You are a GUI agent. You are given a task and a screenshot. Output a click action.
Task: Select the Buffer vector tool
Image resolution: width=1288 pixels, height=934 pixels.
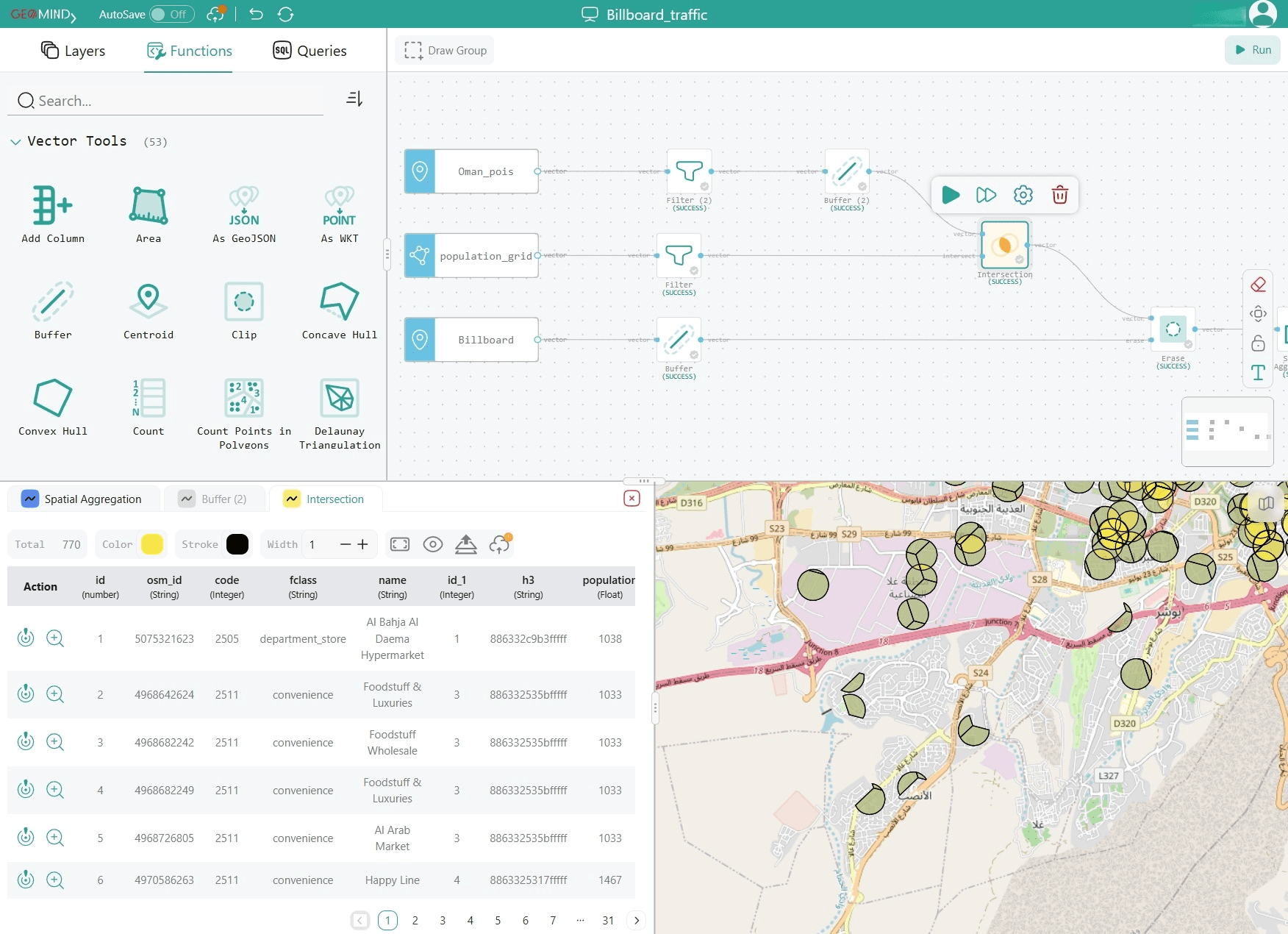[53, 303]
